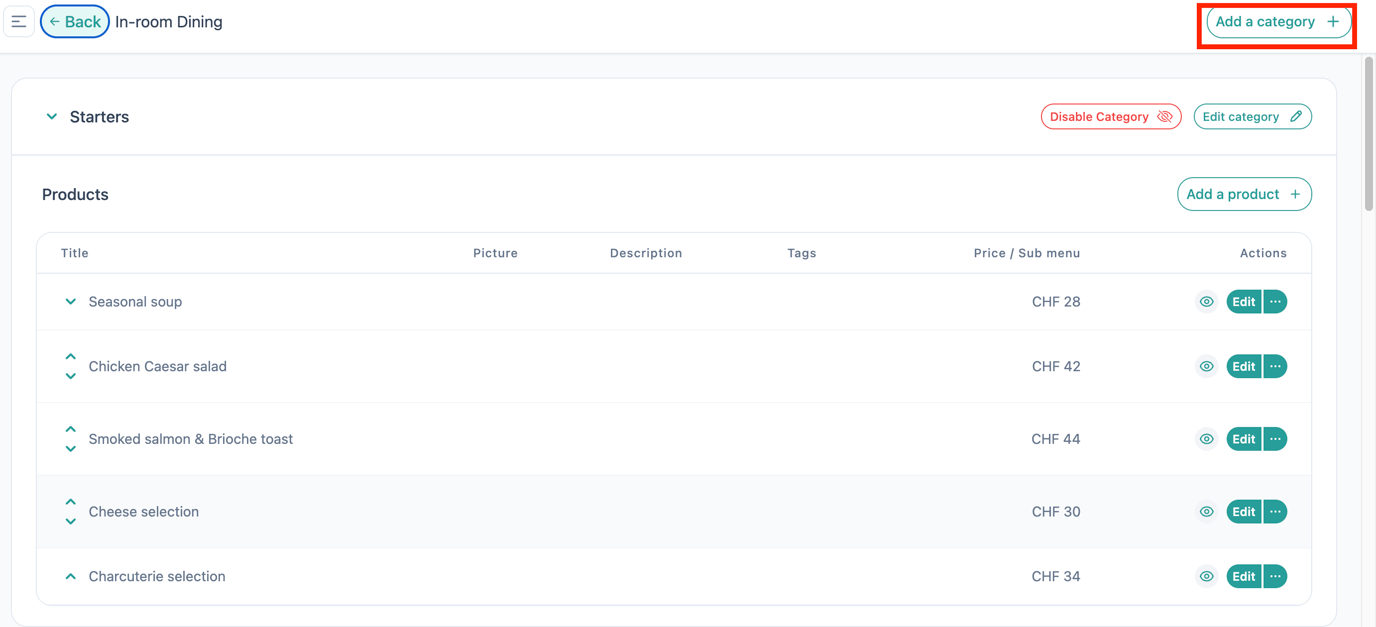Click the more actions icon for Seasonal soup
Image resolution: width=1376 pixels, height=627 pixels.
[x=1274, y=301]
